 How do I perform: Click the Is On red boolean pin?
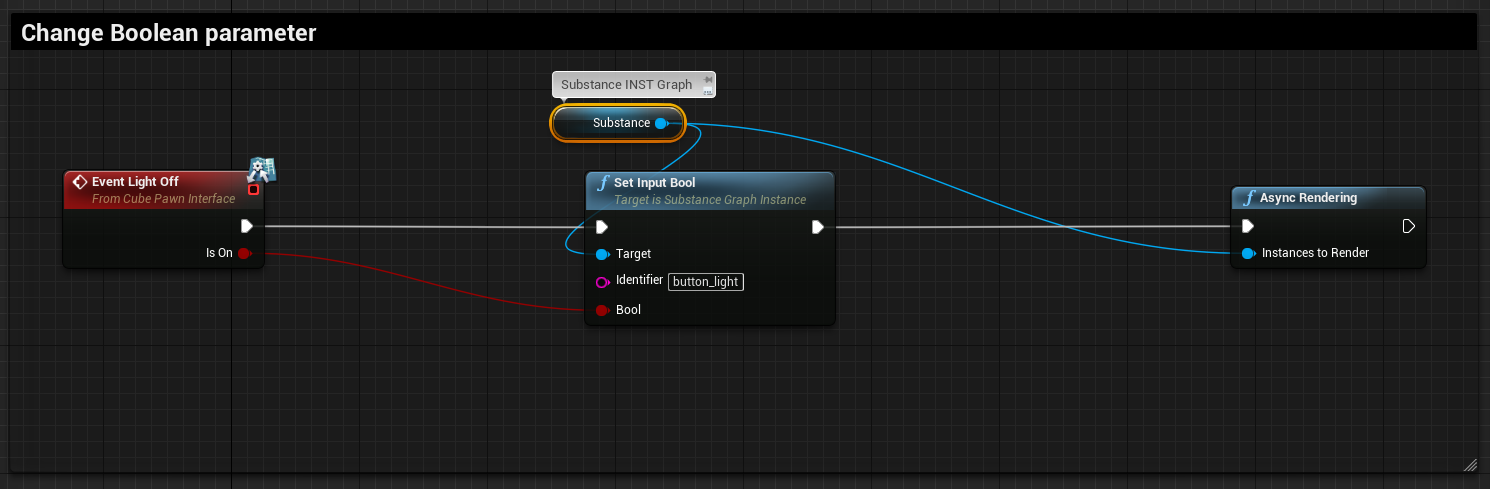[244, 253]
